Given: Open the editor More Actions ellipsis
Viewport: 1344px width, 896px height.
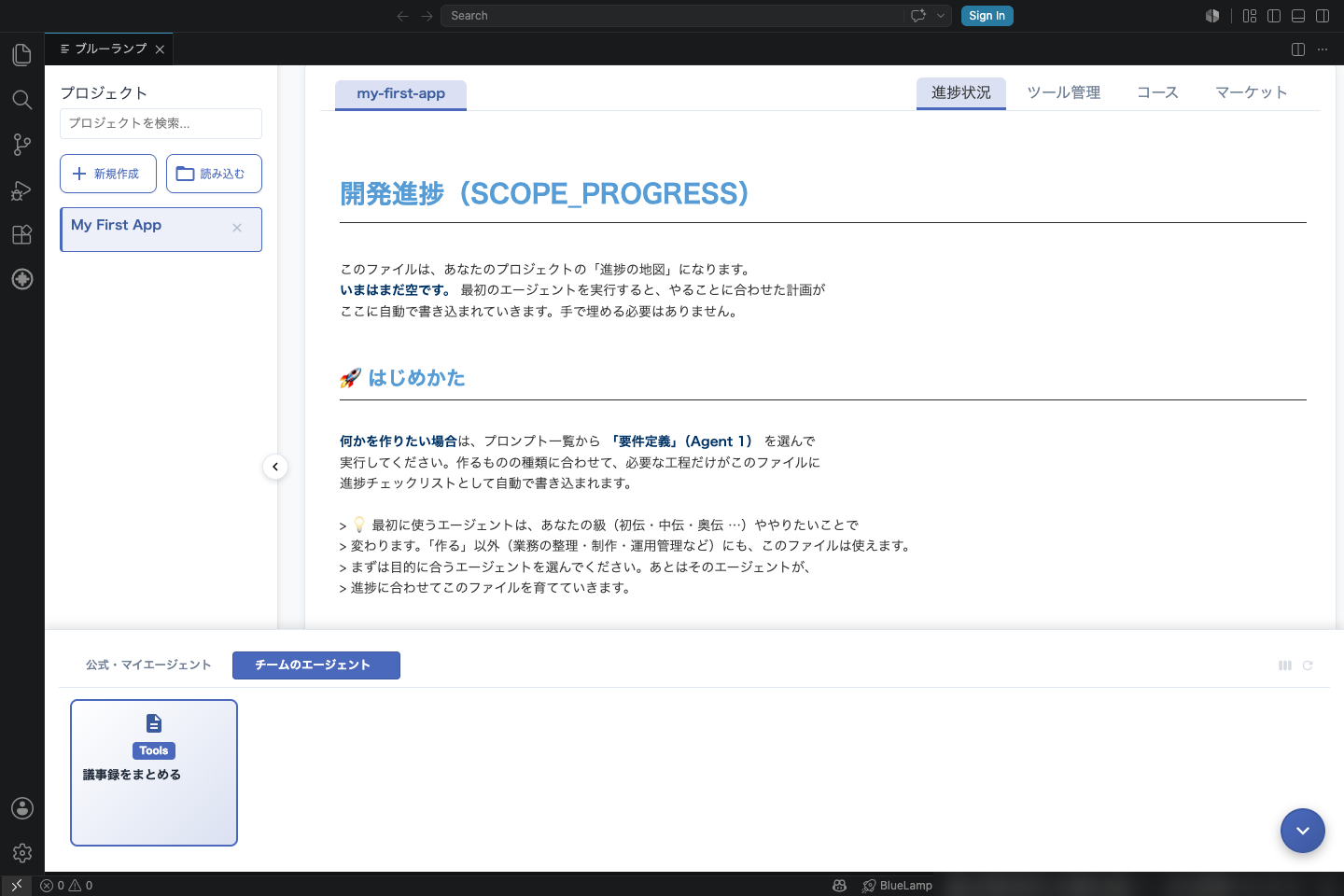Looking at the screenshot, I should tap(1323, 49).
